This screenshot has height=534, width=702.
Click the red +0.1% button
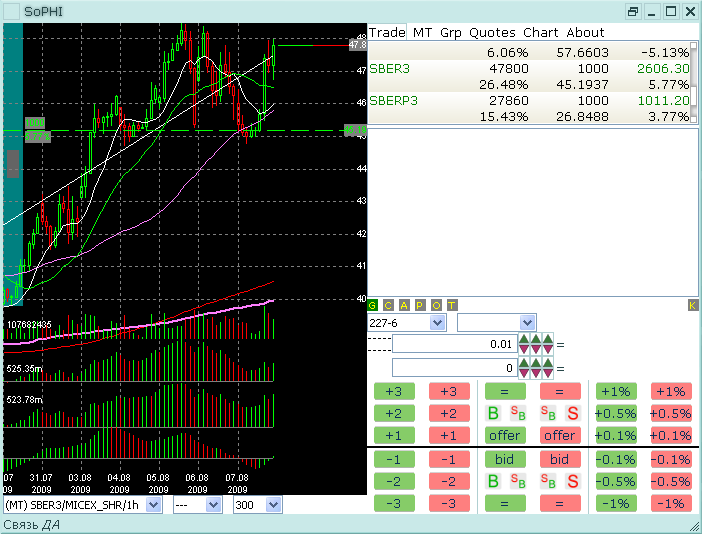(x=671, y=435)
